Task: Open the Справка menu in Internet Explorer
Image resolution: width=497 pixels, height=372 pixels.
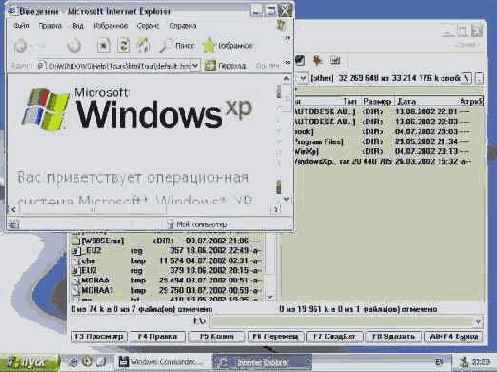Action: (x=183, y=26)
